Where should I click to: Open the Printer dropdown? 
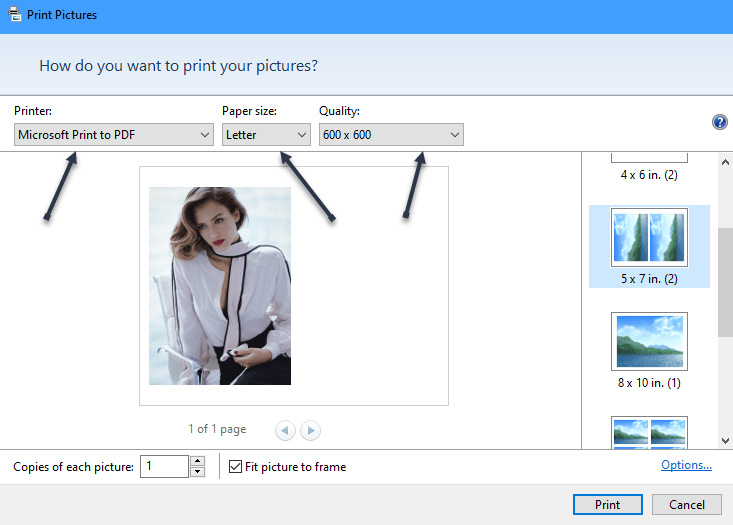[x=114, y=134]
